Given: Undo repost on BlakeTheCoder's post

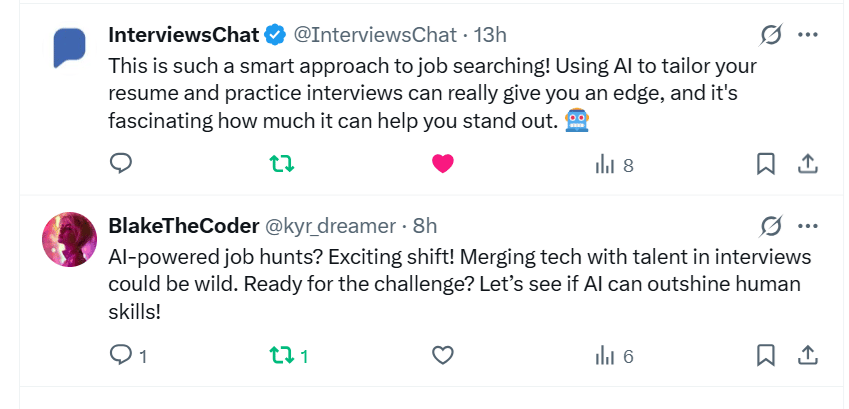Looking at the screenshot, I should tap(281, 355).
